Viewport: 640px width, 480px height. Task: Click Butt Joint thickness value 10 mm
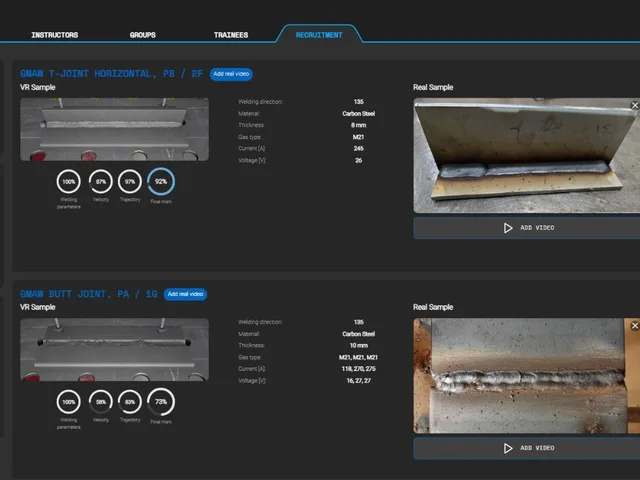click(358, 345)
